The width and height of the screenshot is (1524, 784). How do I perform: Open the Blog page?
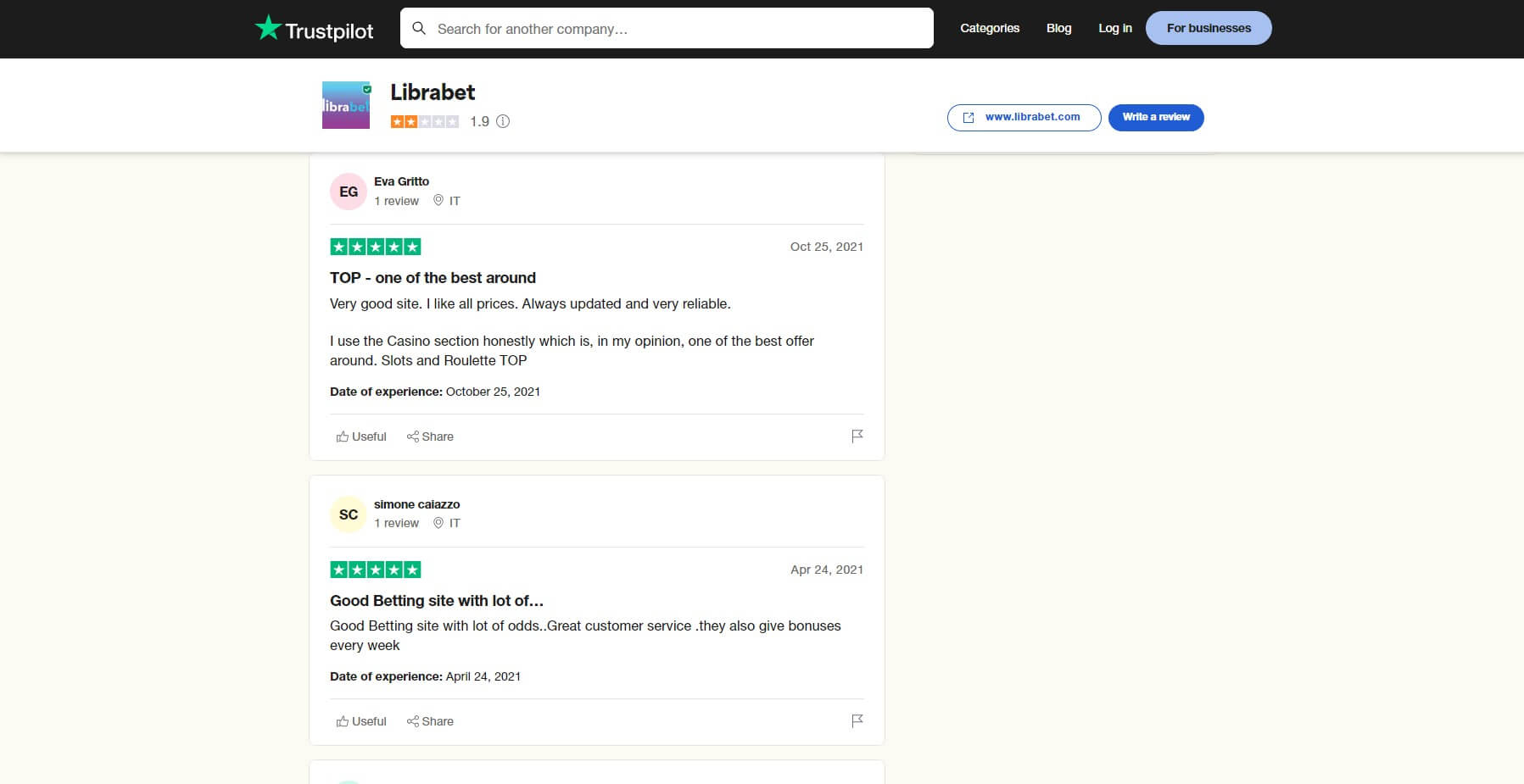(x=1058, y=28)
